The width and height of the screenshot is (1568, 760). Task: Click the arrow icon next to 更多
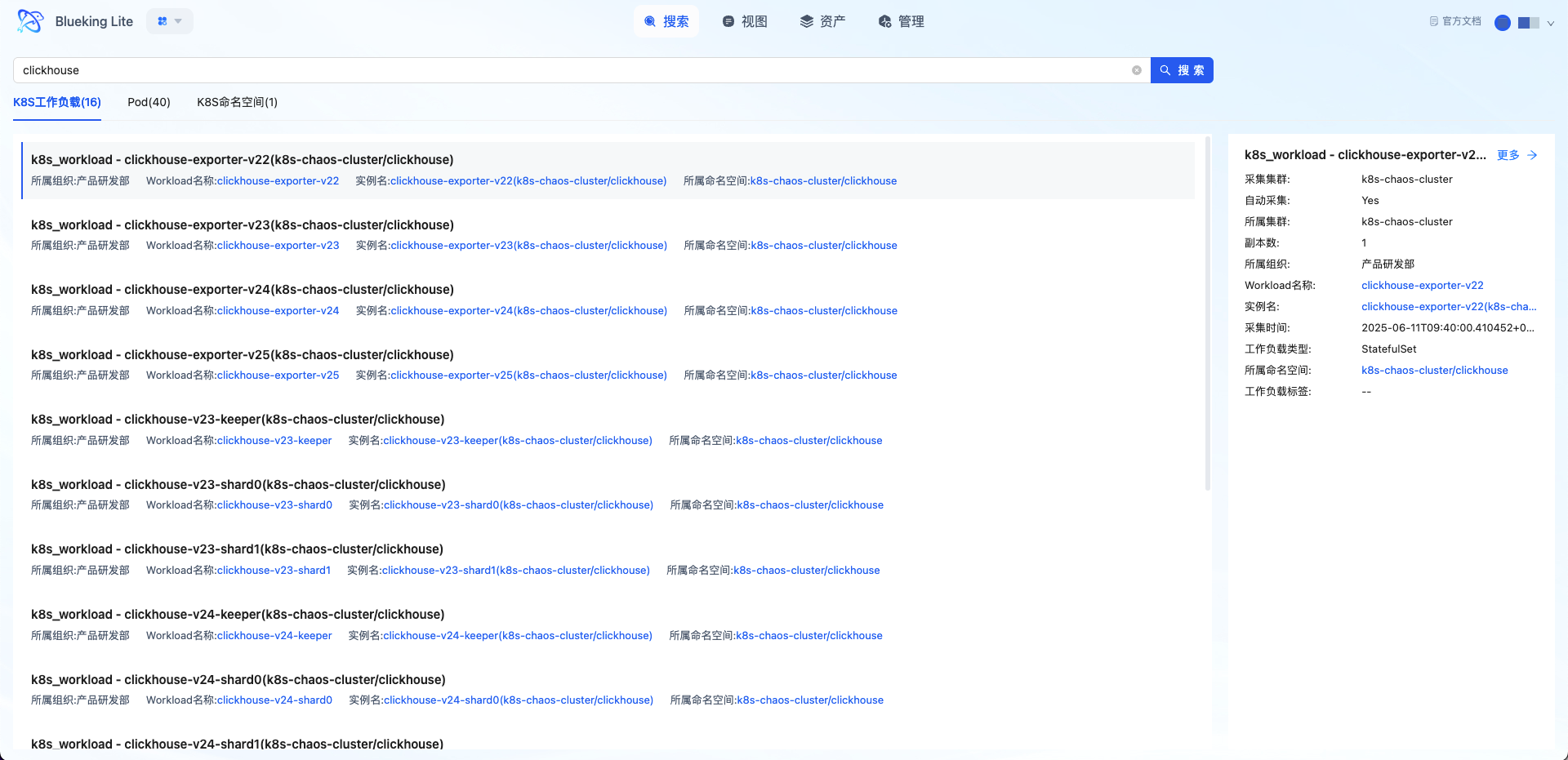(x=1532, y=155)
